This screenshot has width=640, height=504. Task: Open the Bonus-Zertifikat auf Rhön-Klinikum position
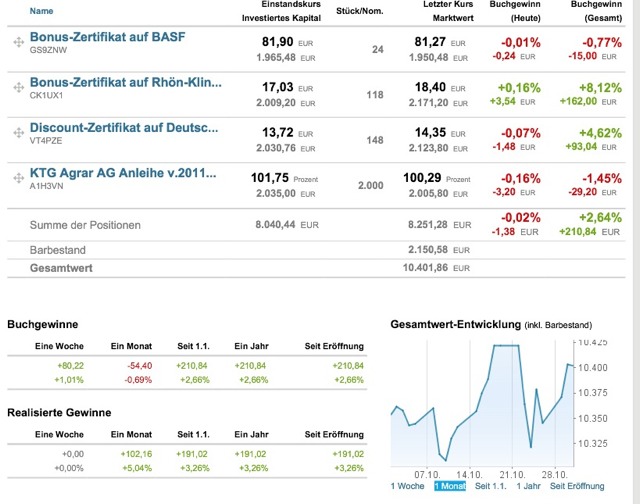point(123,82)
